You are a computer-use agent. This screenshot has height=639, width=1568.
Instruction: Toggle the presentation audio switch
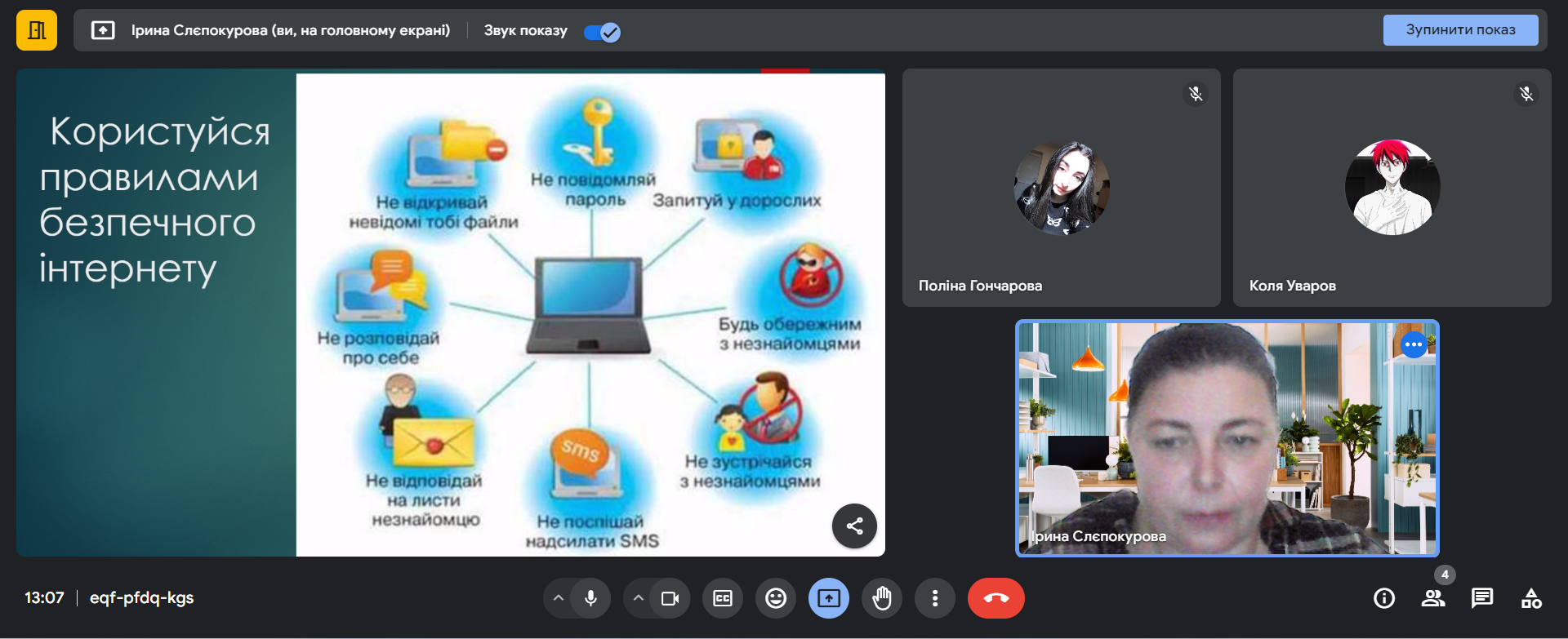tap(602, 32)
